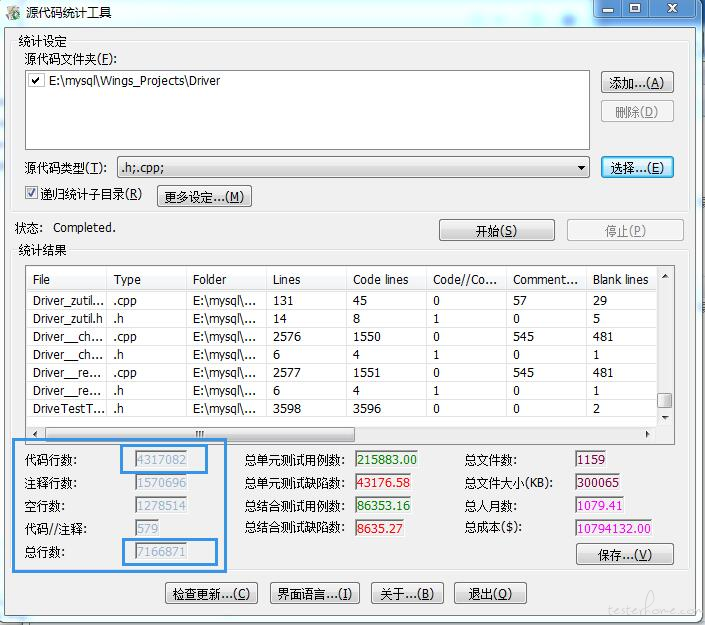705x625 pixels.
Task: Click the 停止(P) stop button
Action: click(625, 230)
